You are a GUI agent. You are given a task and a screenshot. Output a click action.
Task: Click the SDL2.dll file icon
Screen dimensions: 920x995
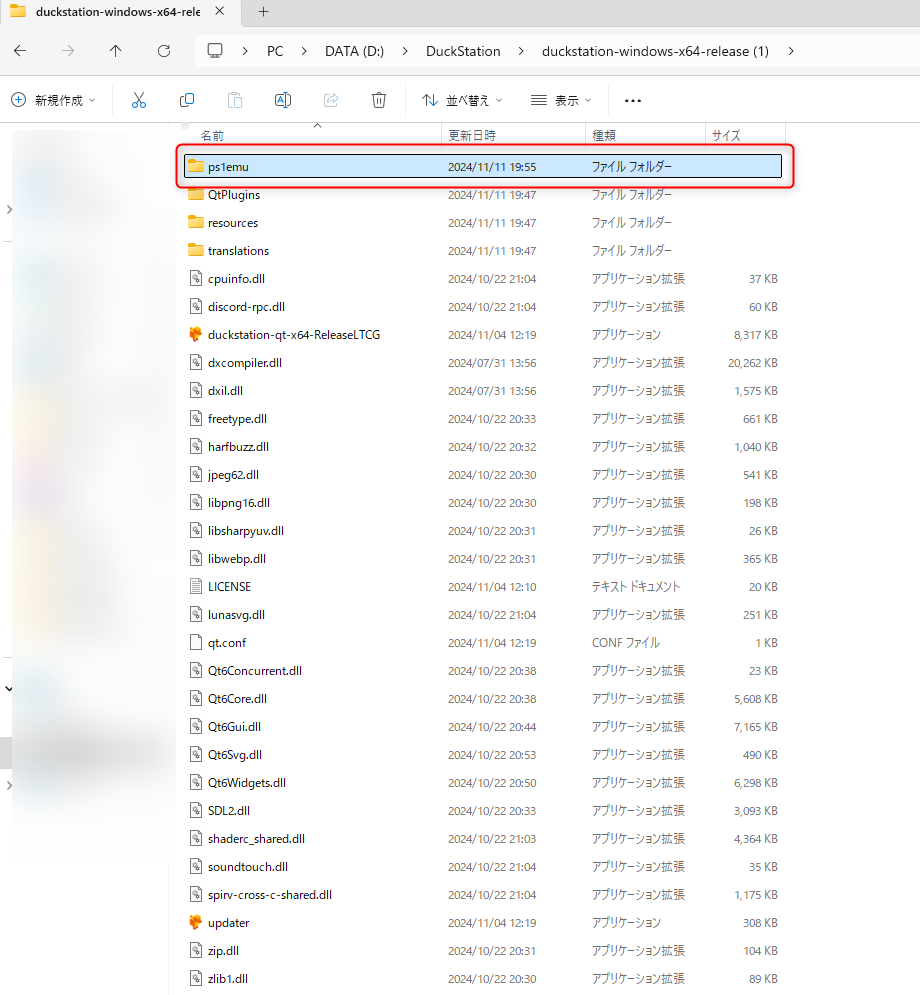(196, 810)
